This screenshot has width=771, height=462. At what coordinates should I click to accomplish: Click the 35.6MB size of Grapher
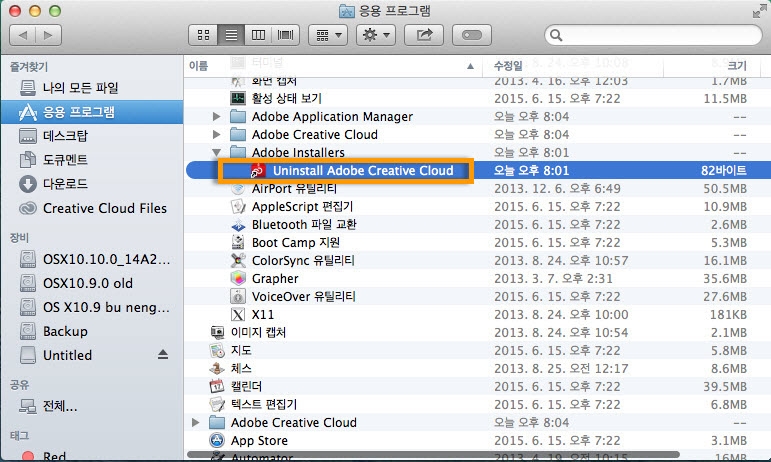tap(725, 279)
